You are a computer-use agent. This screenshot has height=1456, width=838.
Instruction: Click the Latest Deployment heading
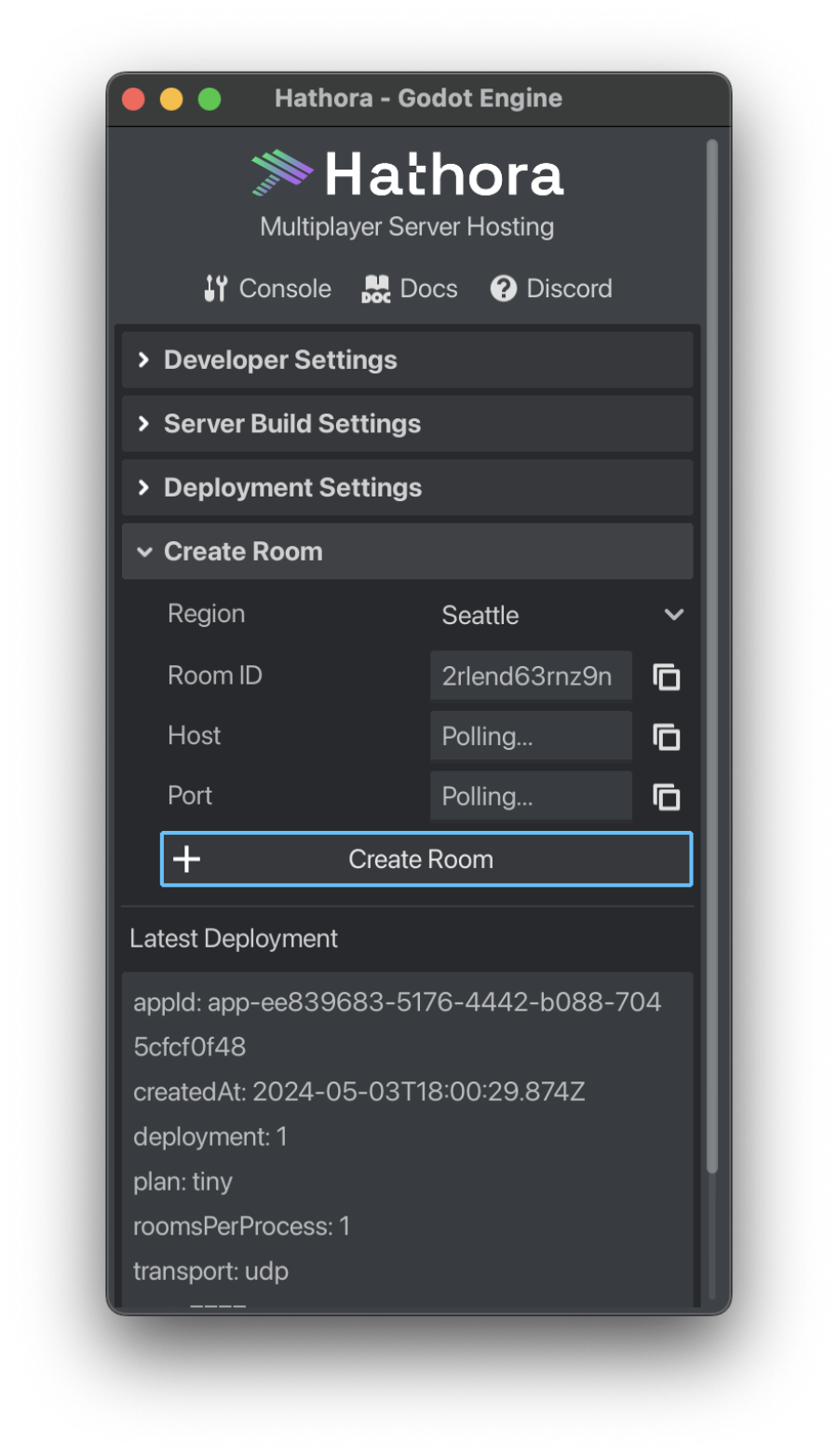click(x=234, y=938)
